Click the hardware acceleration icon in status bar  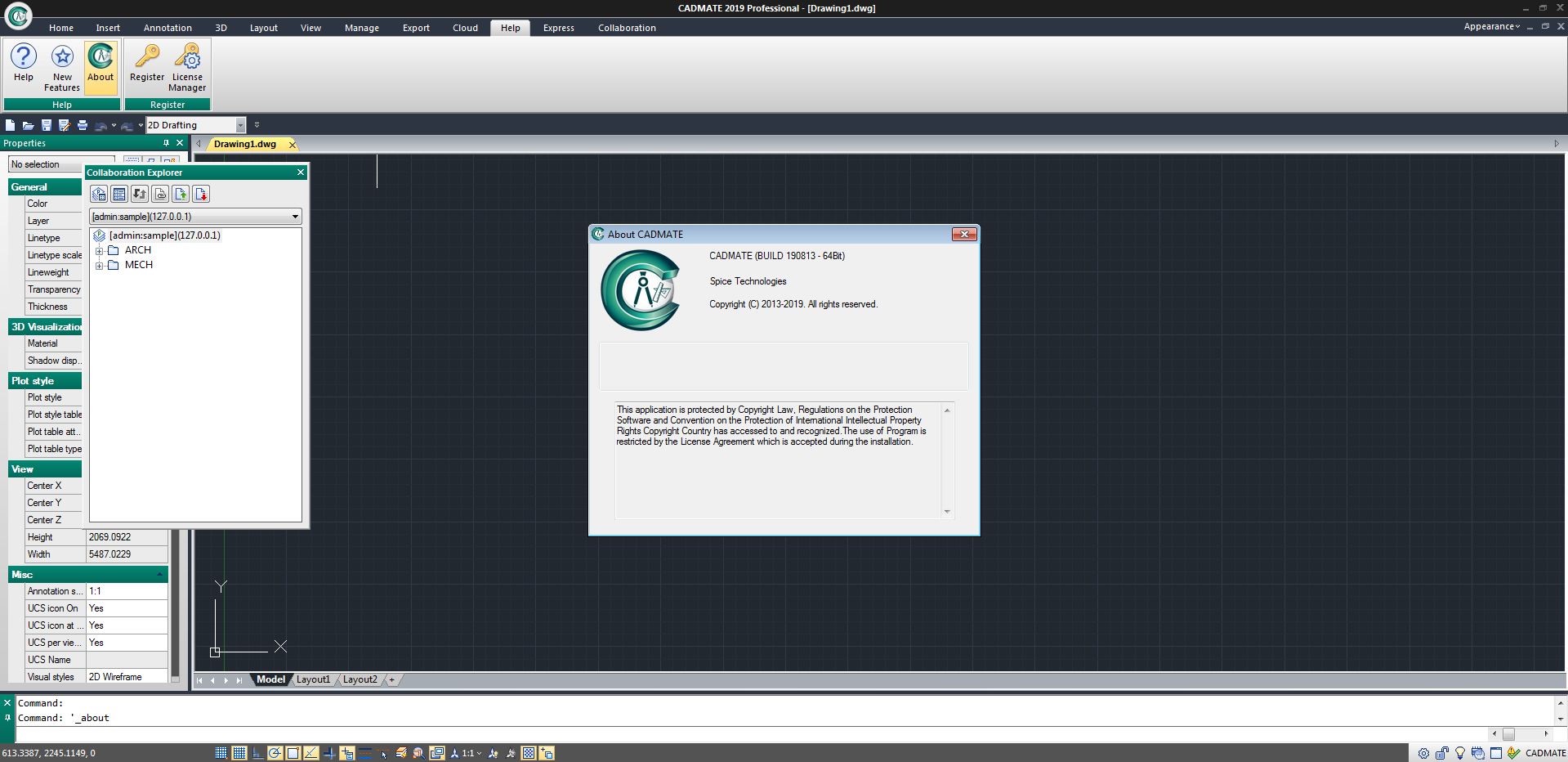[x=1477, y=753]
